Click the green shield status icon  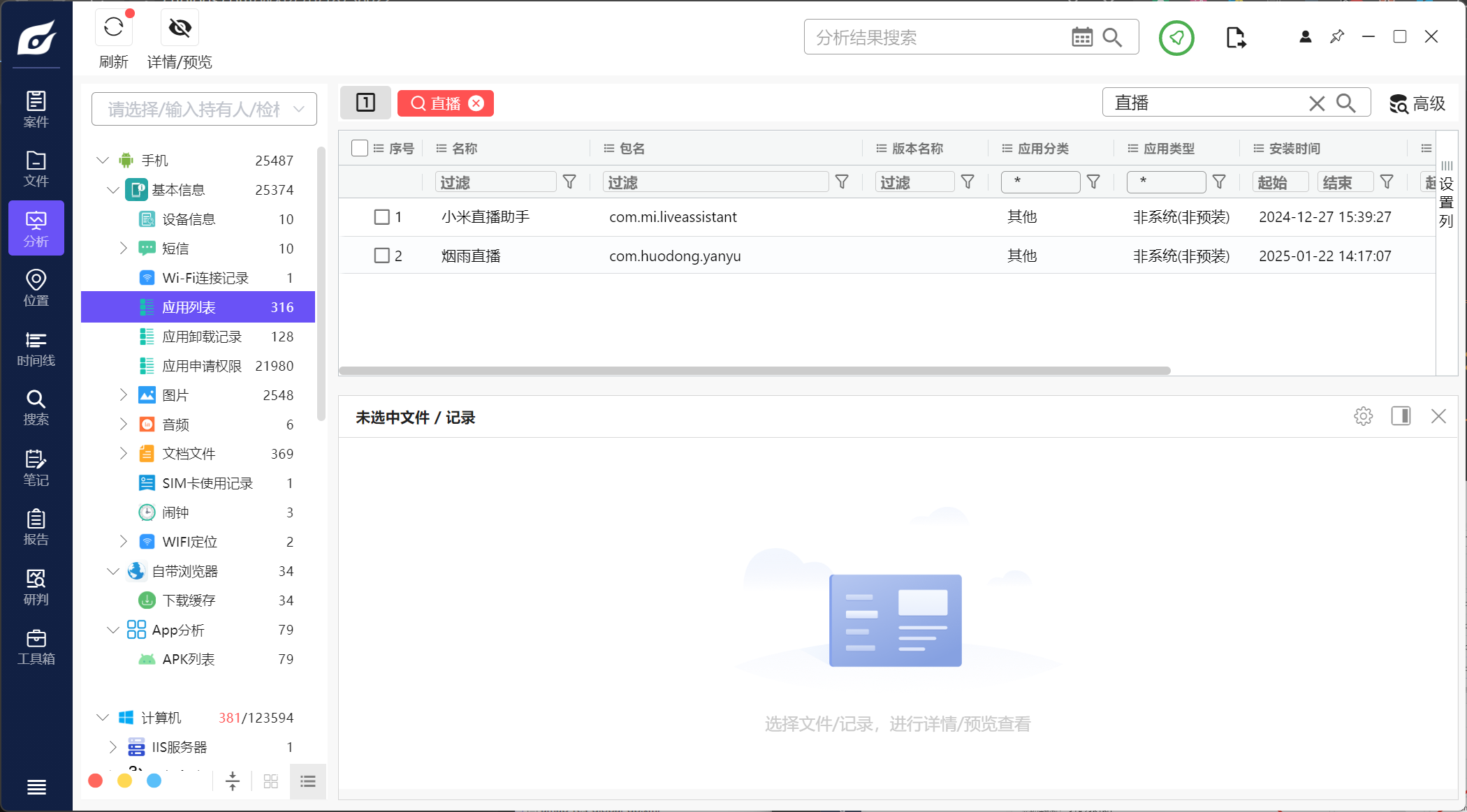pyautogui.click(x=1176, y=38)
